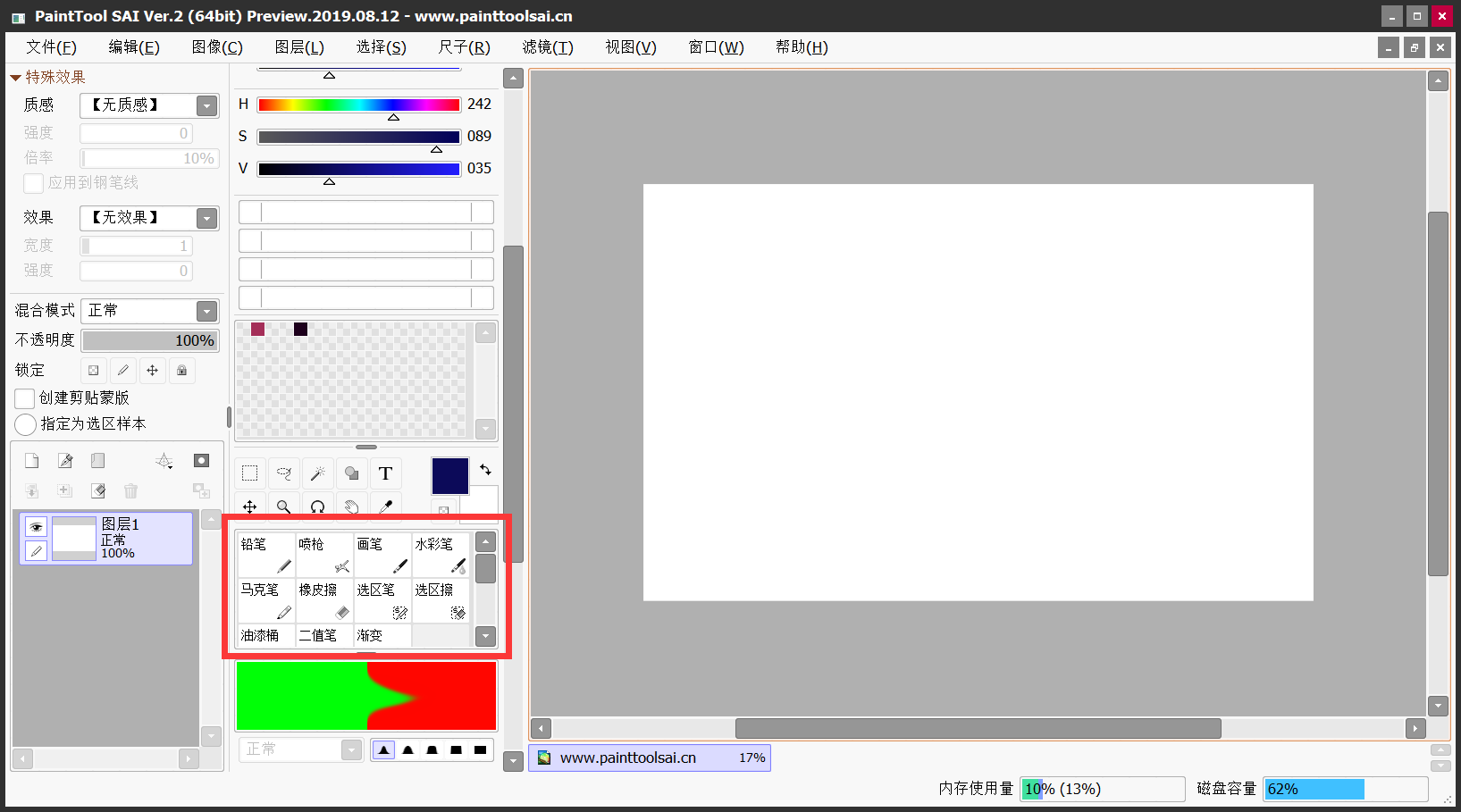Open the 滤镜(T) menu

coord(548,47)
